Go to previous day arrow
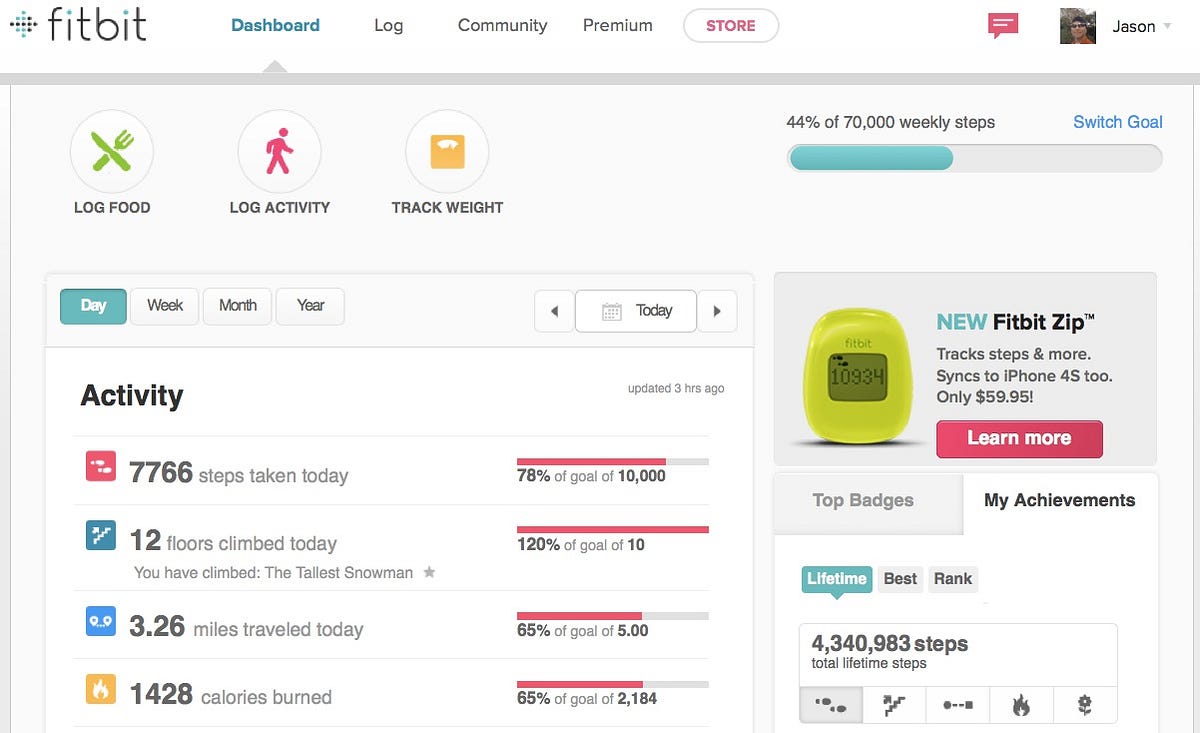The height and width of the screenshot is (733, 1200). click(x=555, y=311)
